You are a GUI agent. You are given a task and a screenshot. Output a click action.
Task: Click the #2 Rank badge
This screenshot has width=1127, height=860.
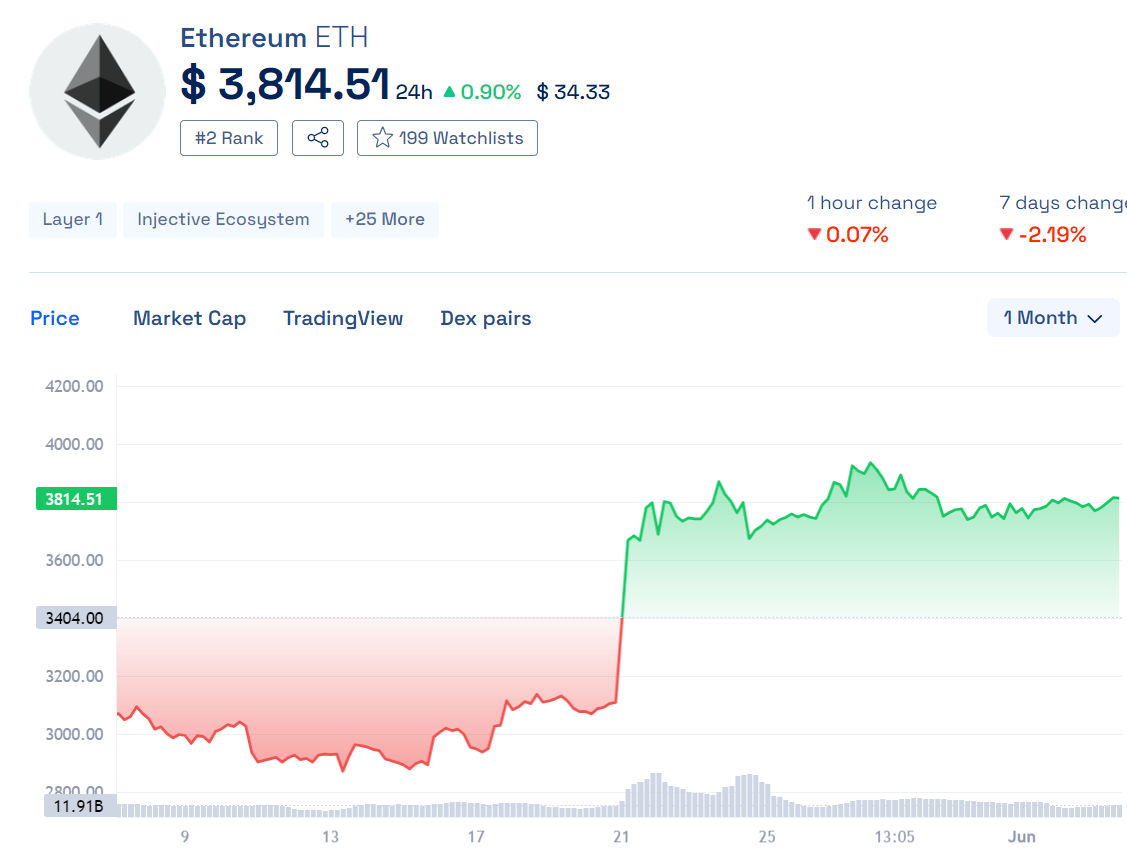point(229,138)
